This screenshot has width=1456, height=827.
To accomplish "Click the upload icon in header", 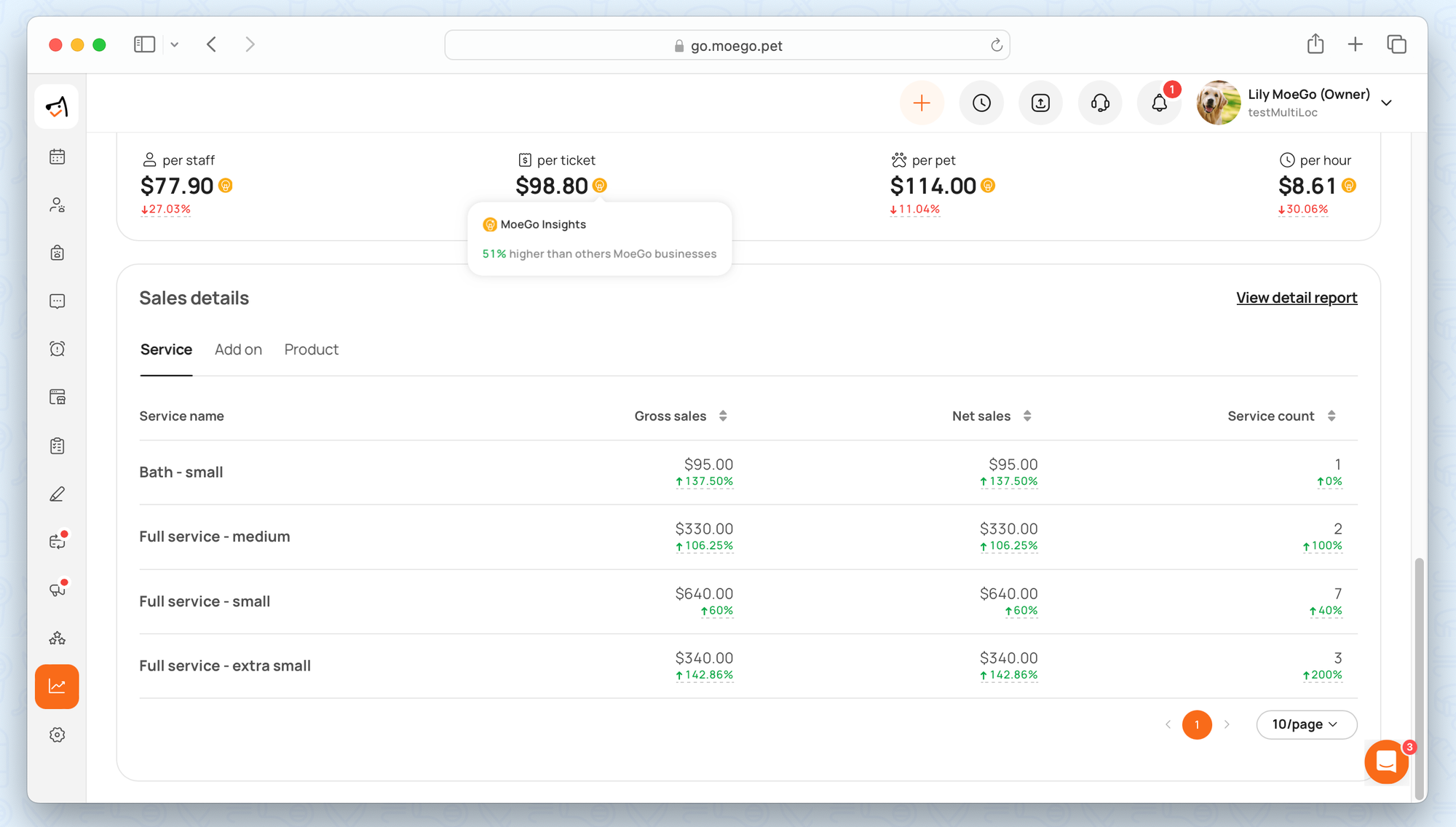I will coord(1041,103).
